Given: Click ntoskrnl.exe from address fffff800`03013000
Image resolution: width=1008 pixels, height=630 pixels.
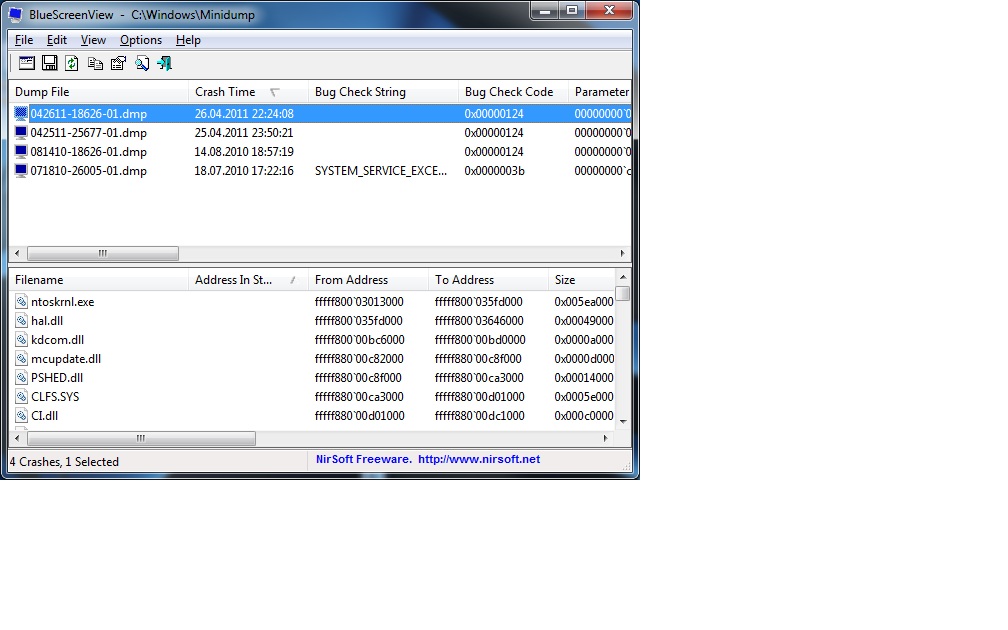Looking at the screenshot, I should tap(359, 302).
